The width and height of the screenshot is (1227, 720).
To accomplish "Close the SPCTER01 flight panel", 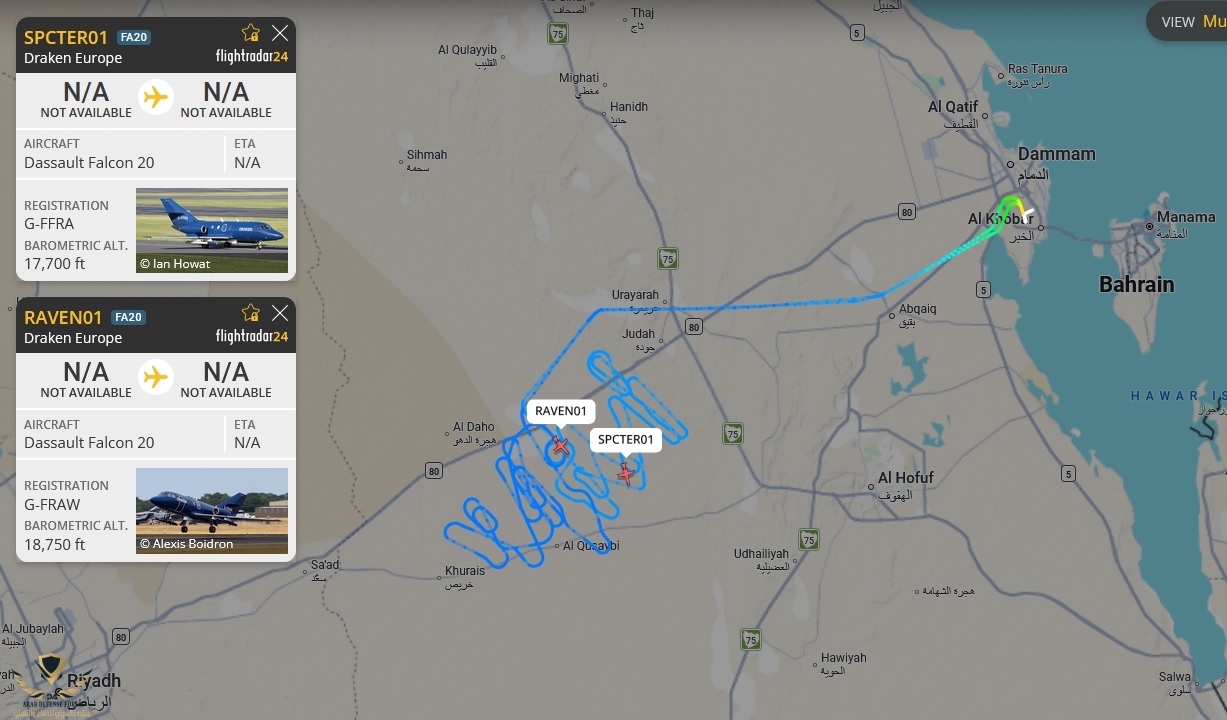I will [x=280, y=33].
